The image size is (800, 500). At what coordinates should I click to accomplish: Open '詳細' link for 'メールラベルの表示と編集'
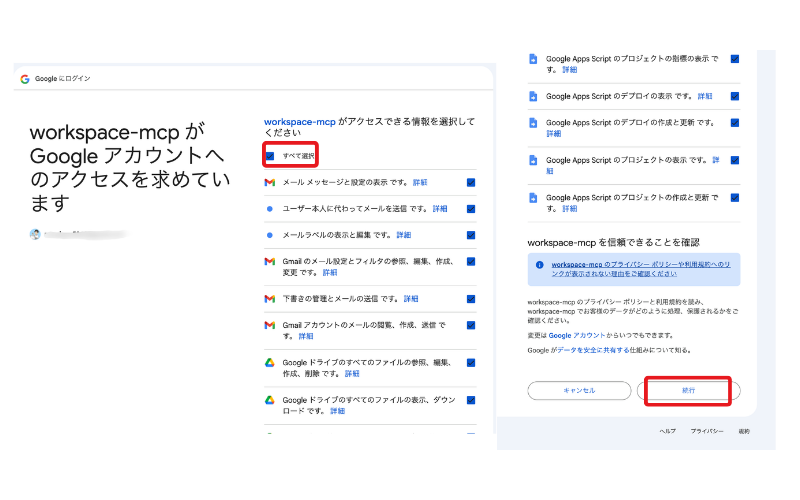tap(404, 235)
